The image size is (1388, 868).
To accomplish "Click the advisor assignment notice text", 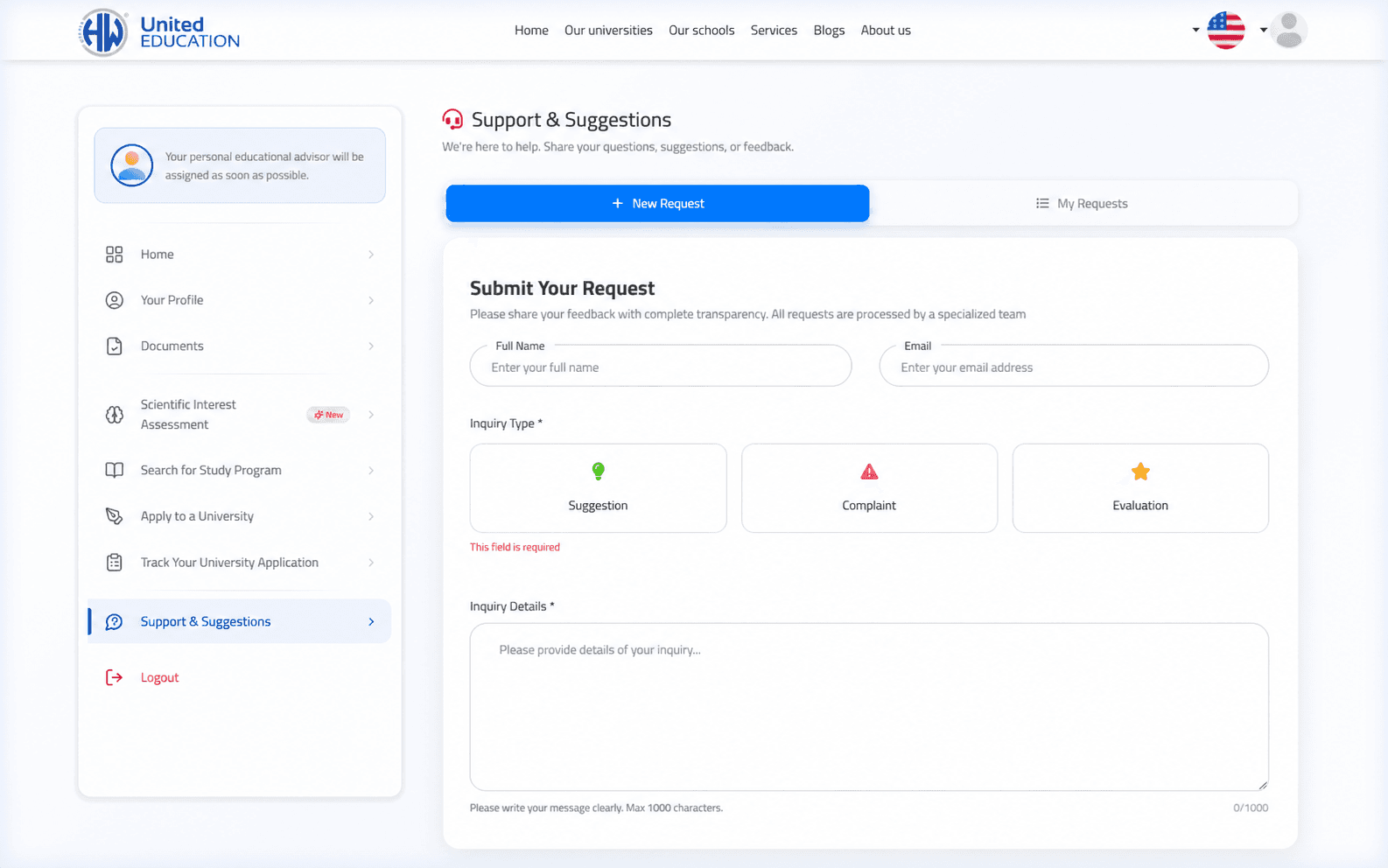I will tap(264, 165).
